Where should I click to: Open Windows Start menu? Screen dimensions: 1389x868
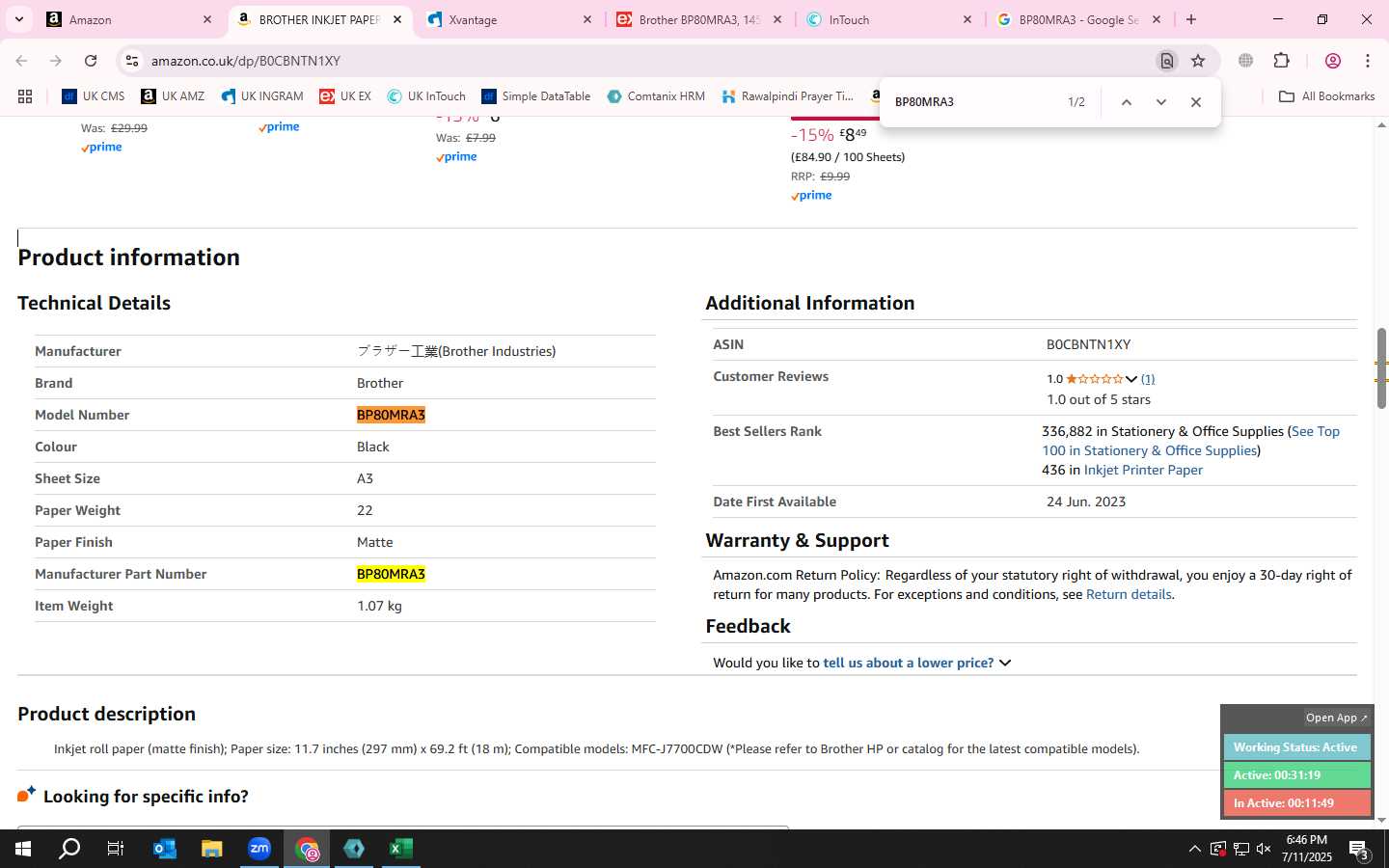pyautogui.click(x=22, y=849)
